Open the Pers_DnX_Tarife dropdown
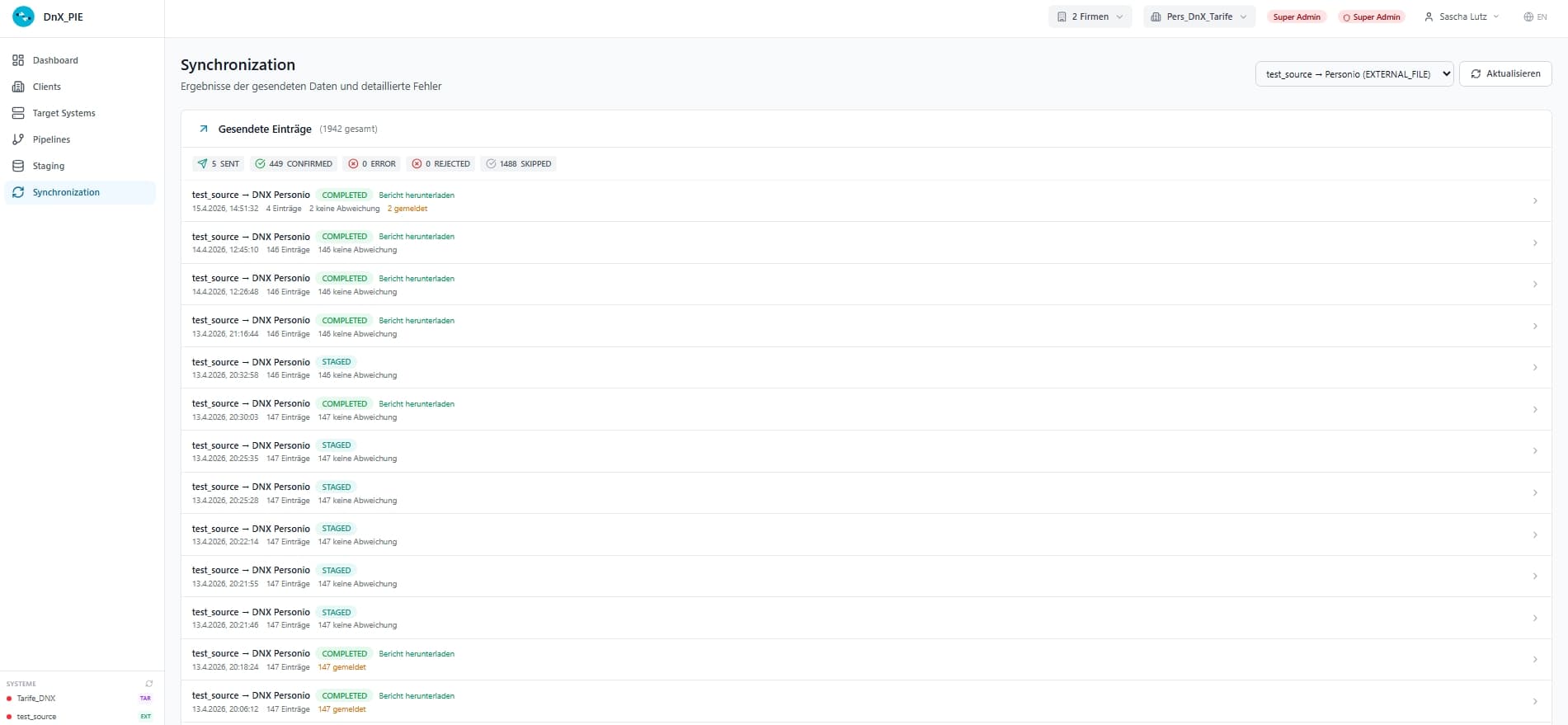The width and height of the screenshot is (1568, 725). pos(1198,16)
